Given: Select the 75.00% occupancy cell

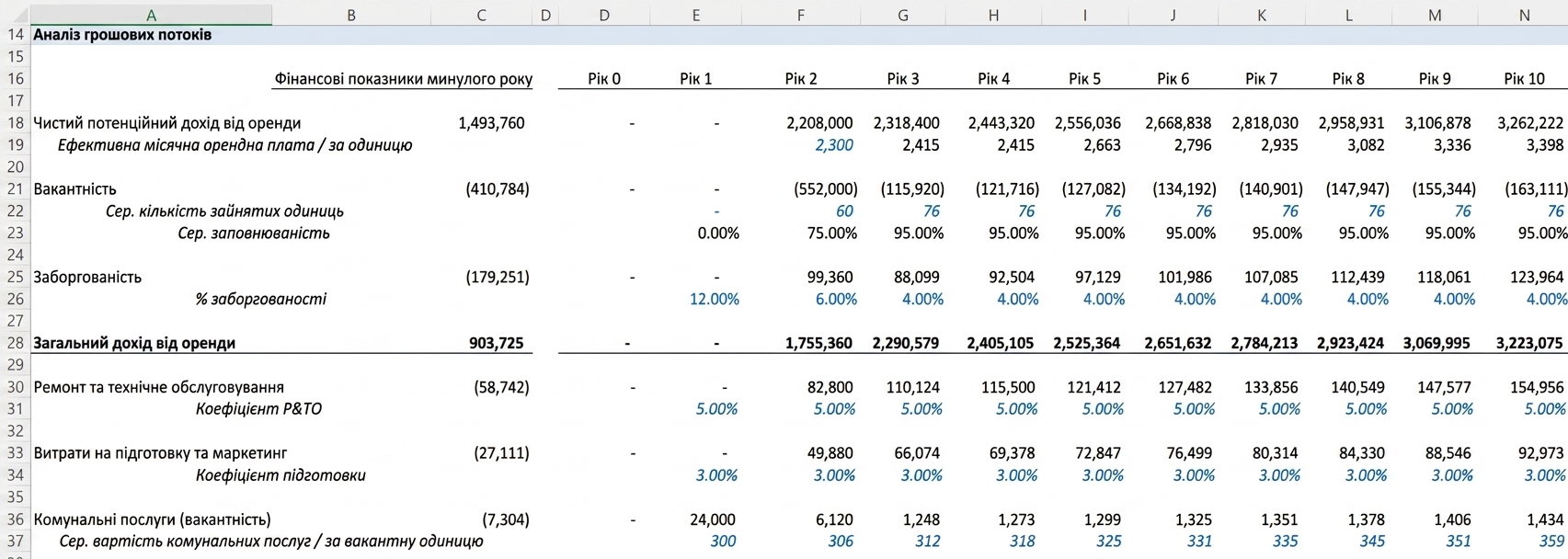Looking at the screenshot, I should (x=831, y=234).
